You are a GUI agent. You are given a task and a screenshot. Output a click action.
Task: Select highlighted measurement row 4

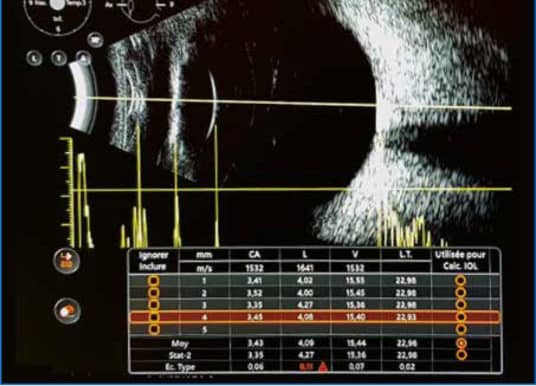click(x=314, y=317)
